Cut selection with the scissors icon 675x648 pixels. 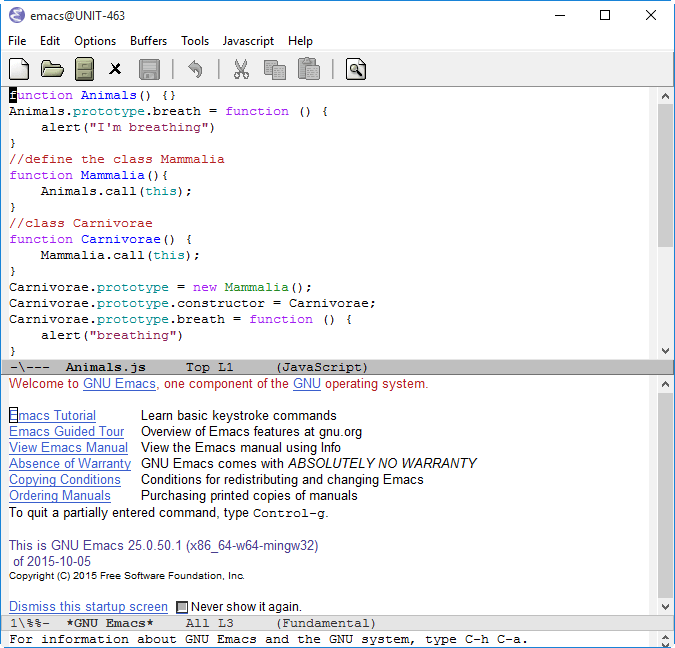point(241,69)
